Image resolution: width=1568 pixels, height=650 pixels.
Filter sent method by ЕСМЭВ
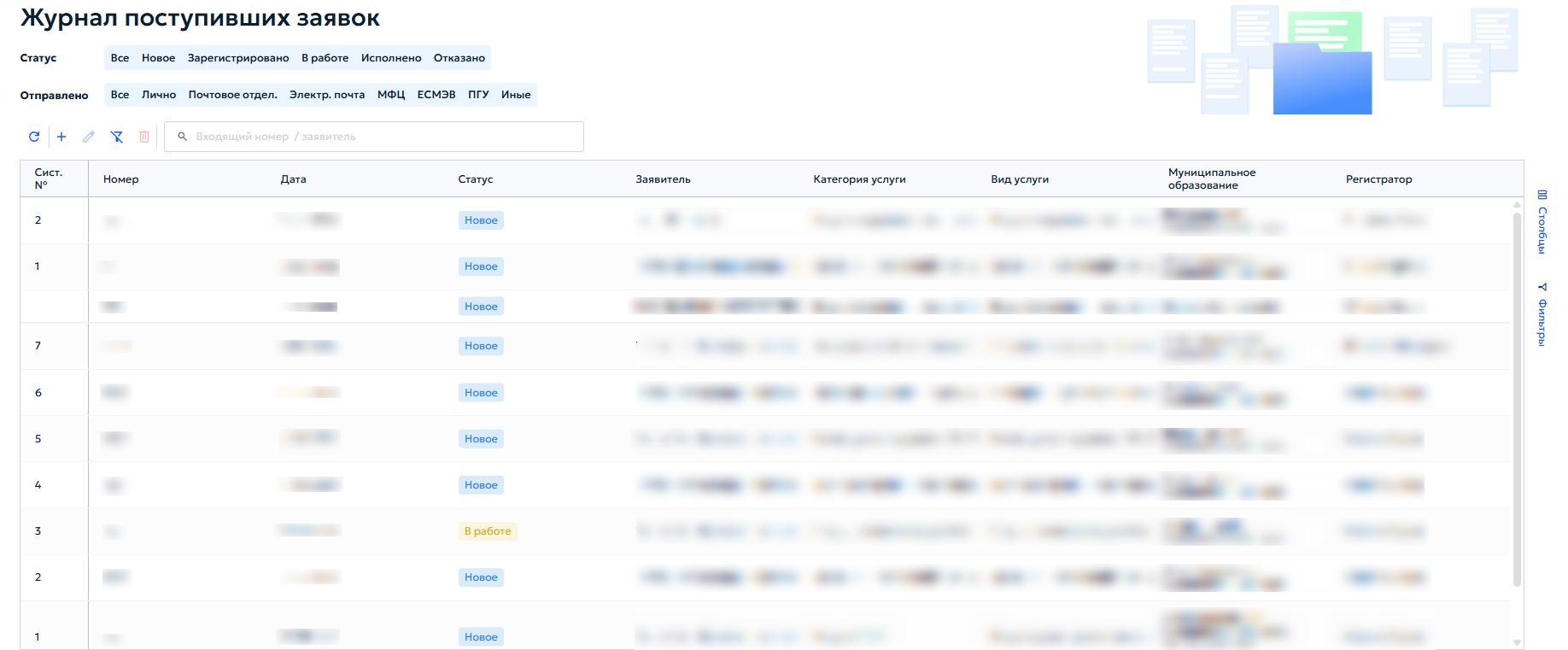436,95
